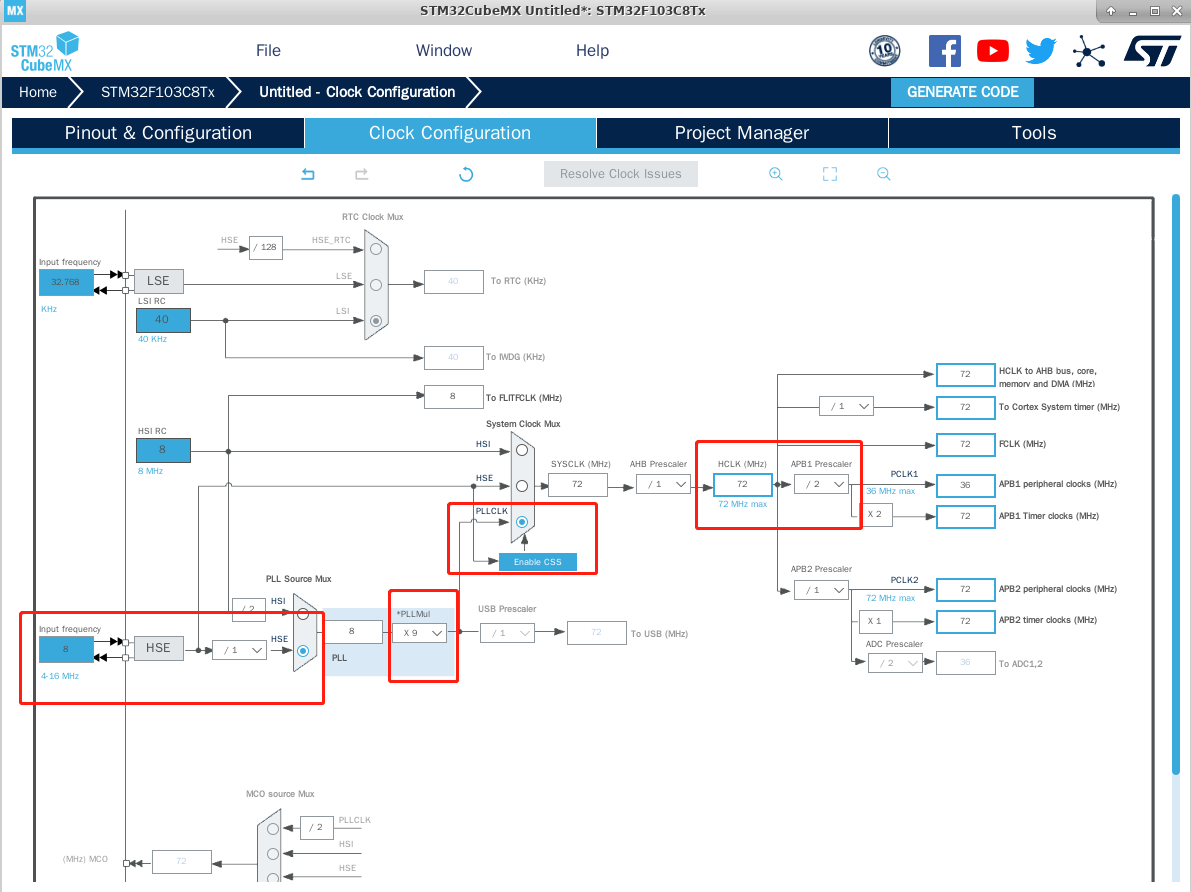
Task: Undo the last clock change
Action: (308, 174)
